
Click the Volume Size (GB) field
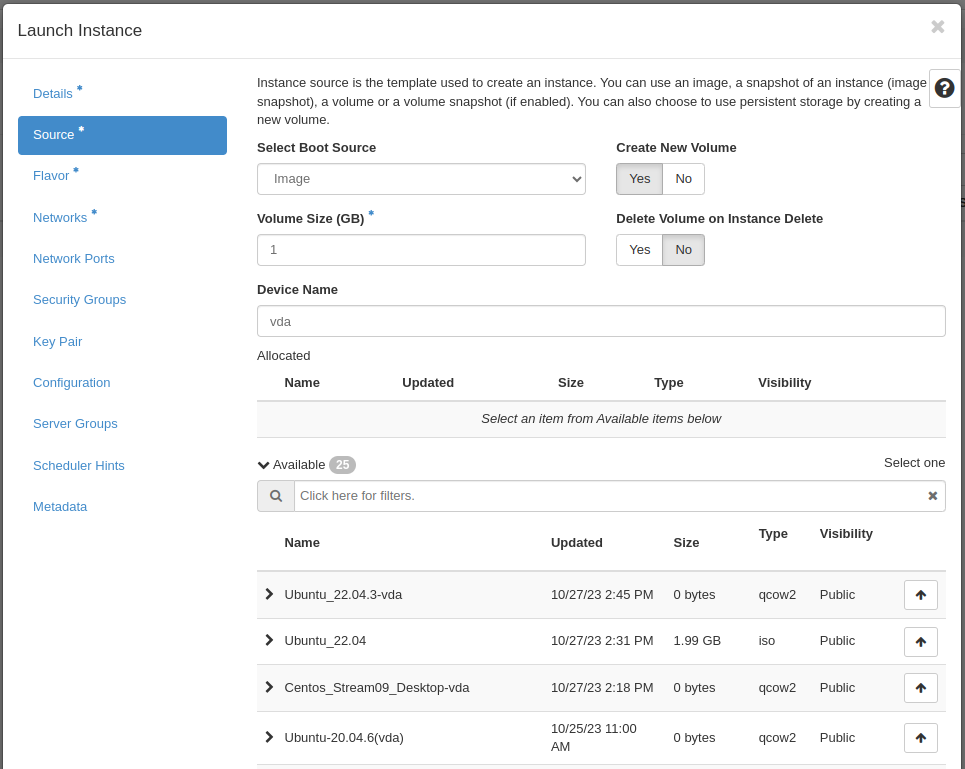point(421,250)
